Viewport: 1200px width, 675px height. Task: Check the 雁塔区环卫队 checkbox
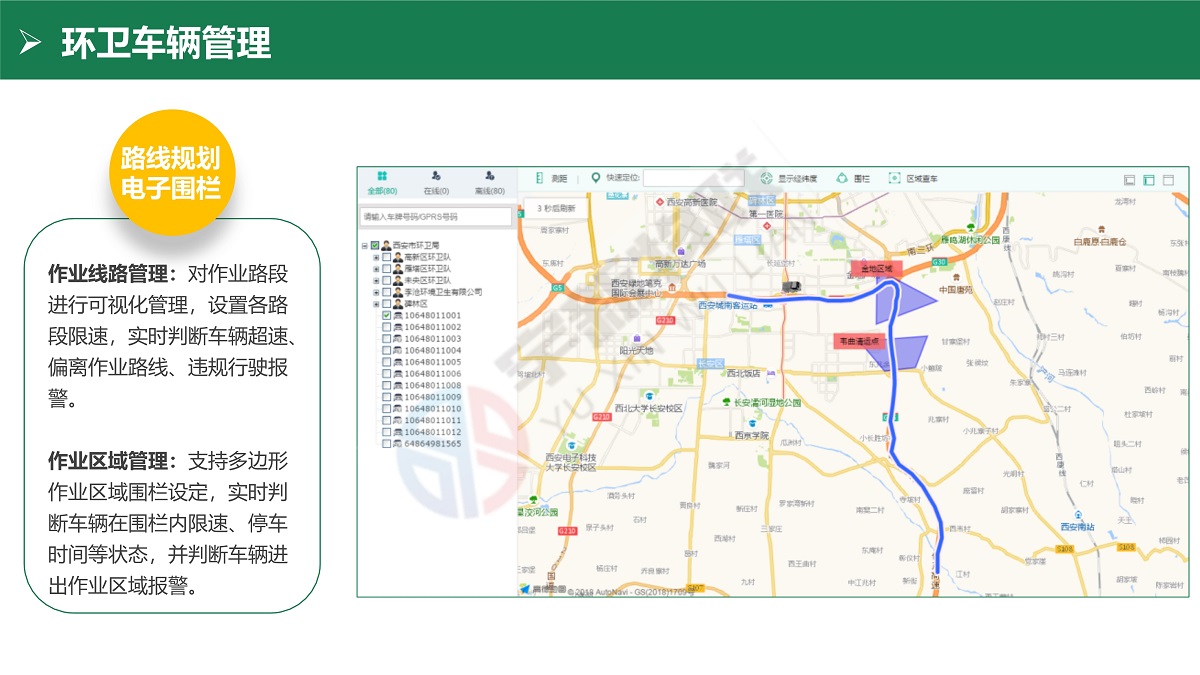pyautogui.click(x=386, y=269)
